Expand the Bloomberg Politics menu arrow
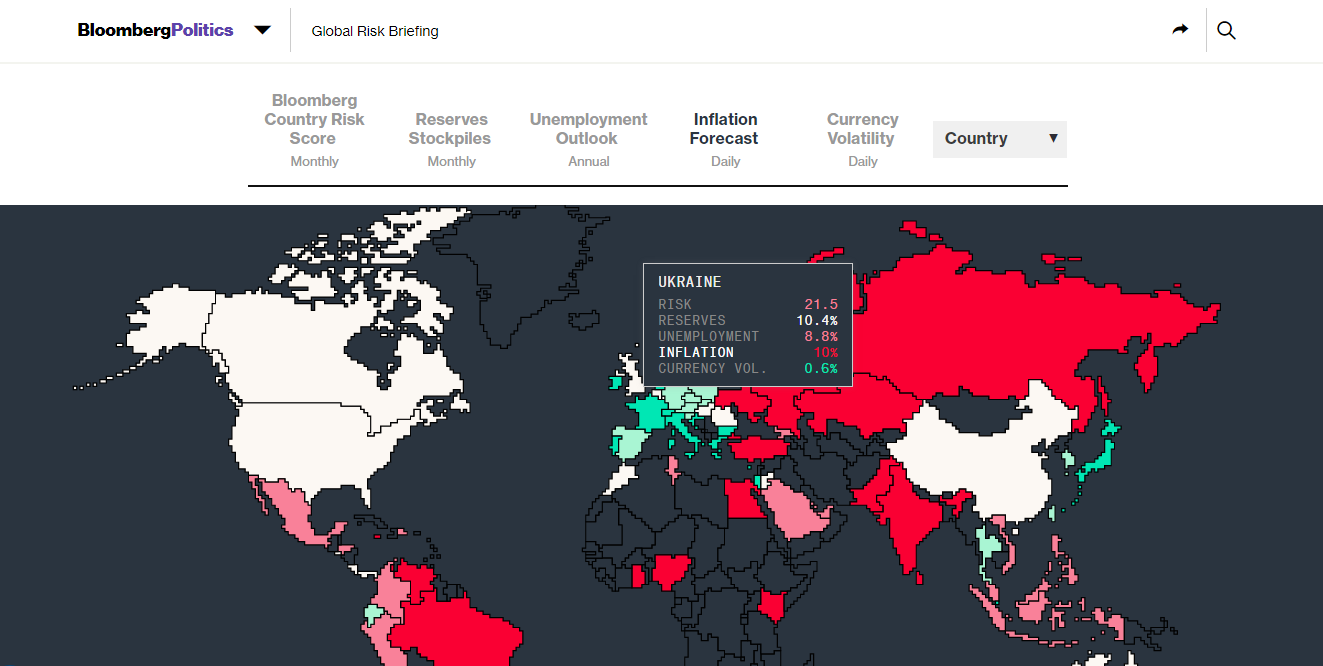 pyautogui.click(x=262, y=30)
